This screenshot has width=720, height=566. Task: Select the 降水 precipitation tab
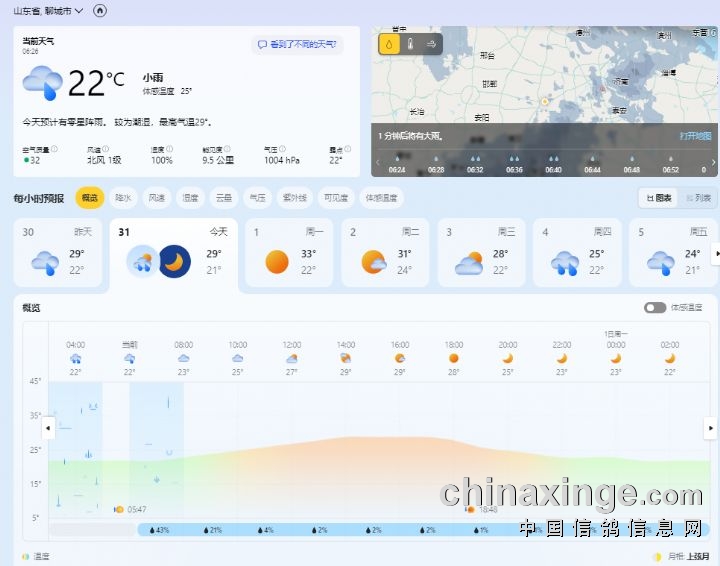(x=123, y=198)
